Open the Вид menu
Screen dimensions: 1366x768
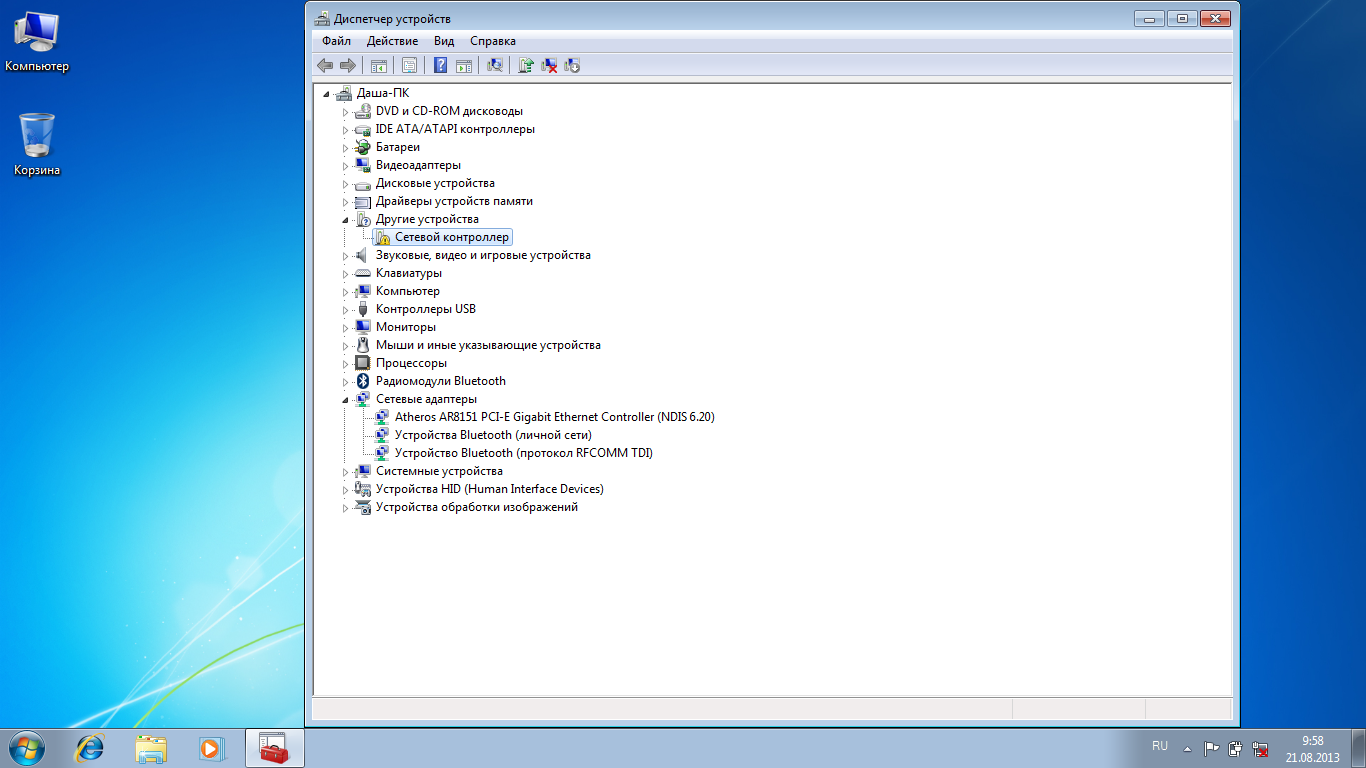coord(444,41)
